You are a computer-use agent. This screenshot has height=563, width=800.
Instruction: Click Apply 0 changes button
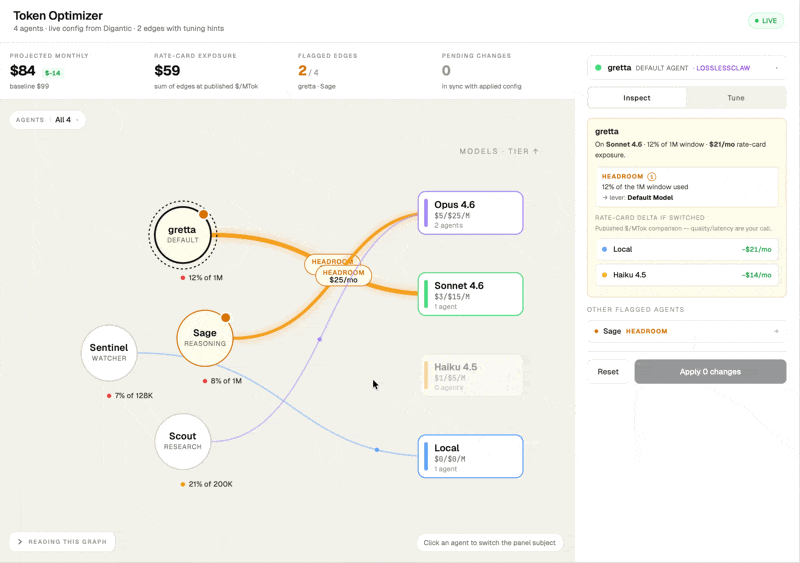click(x=710, y=372)
